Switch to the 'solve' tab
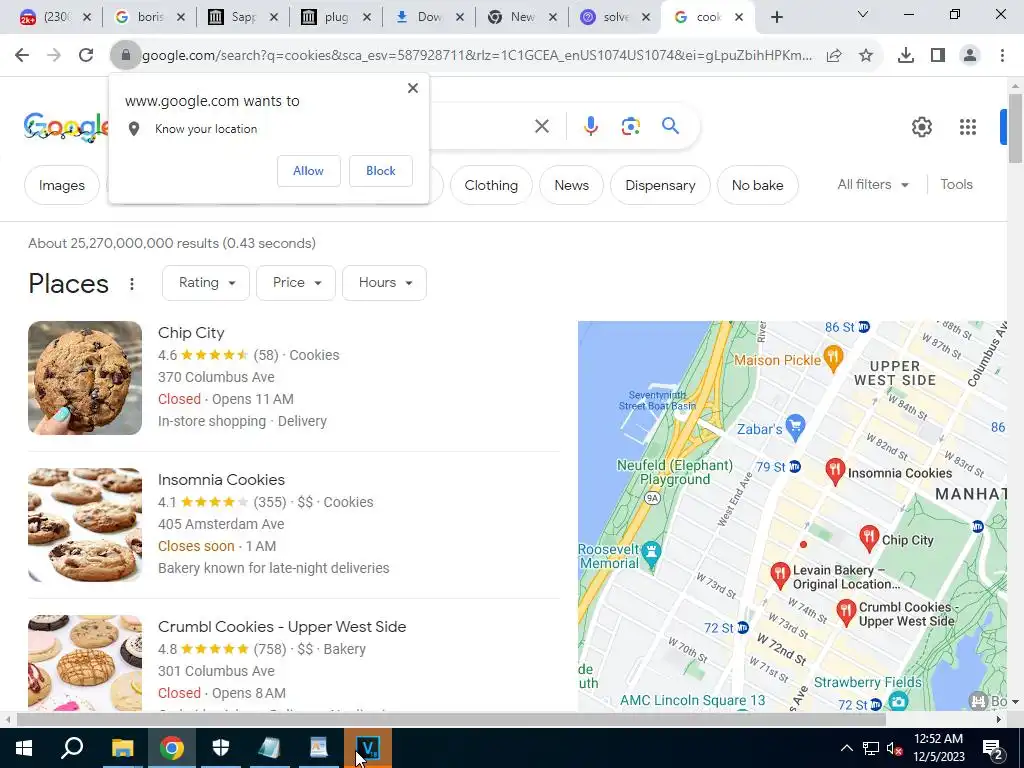This screenshot has width=1024, height=768. 616,17
